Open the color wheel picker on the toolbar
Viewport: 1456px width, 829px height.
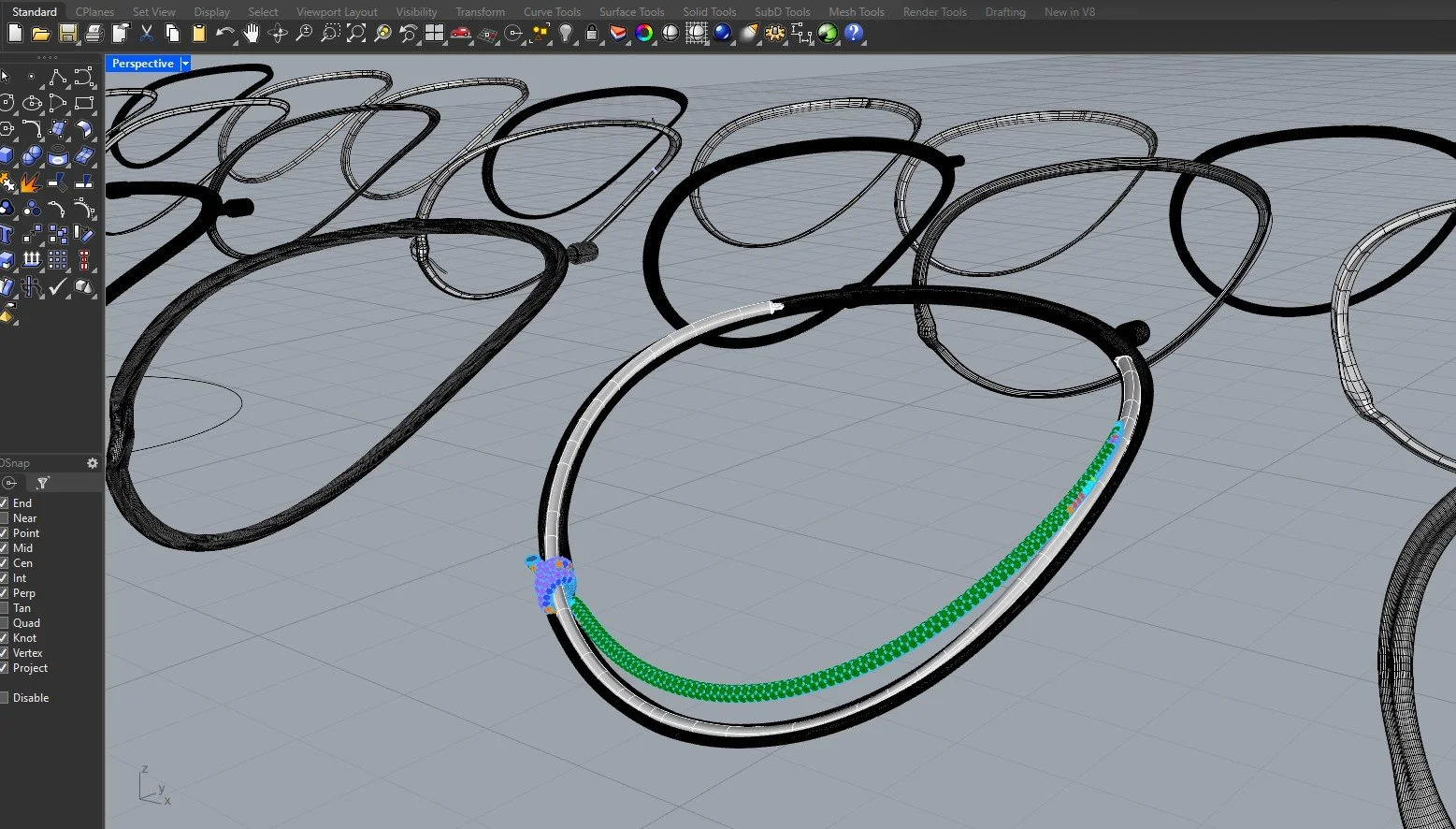coord(643,34)
